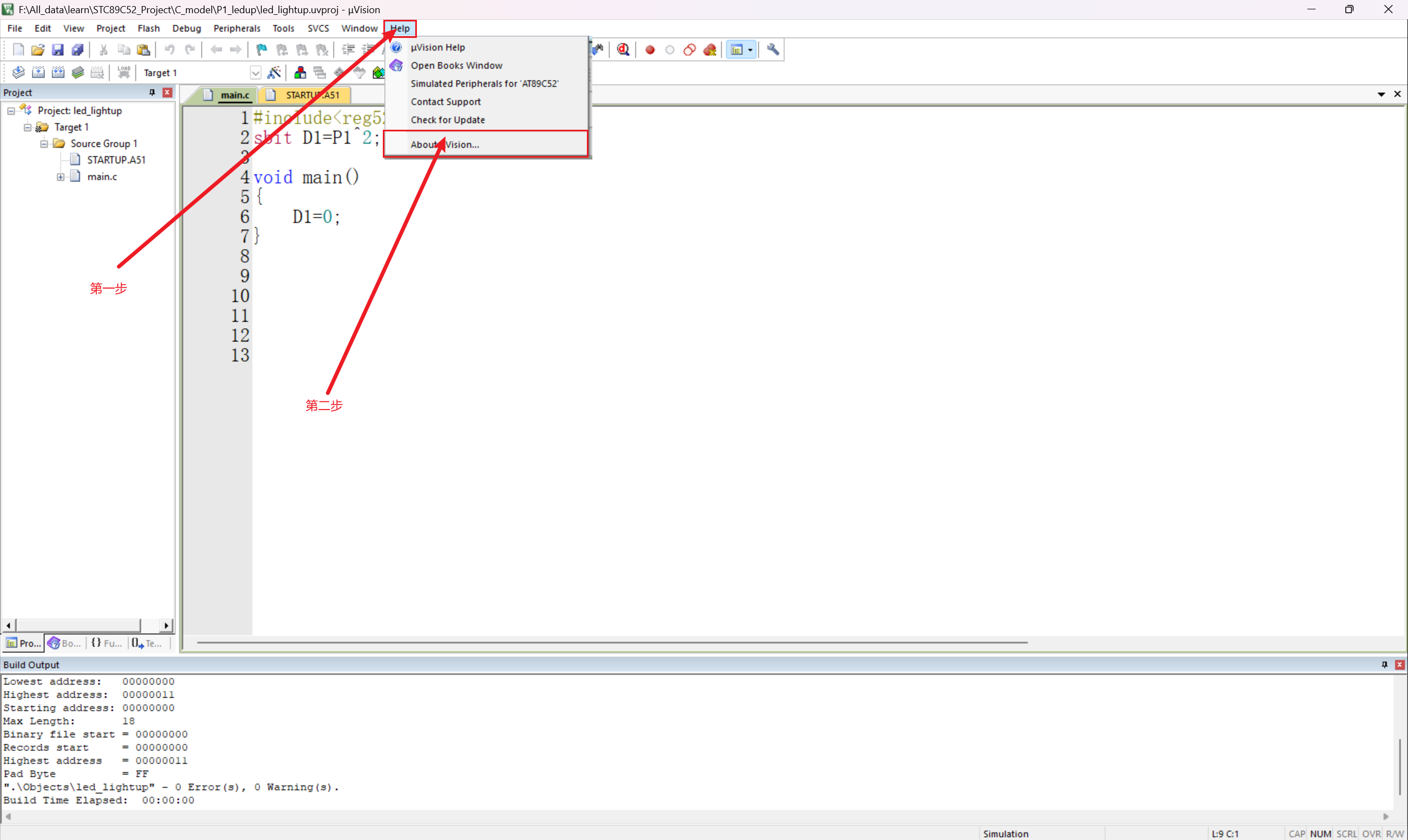Screen dimensions: 1408x840
Task: Open the window layout dropdown arrow
Action: coord(750,50)
